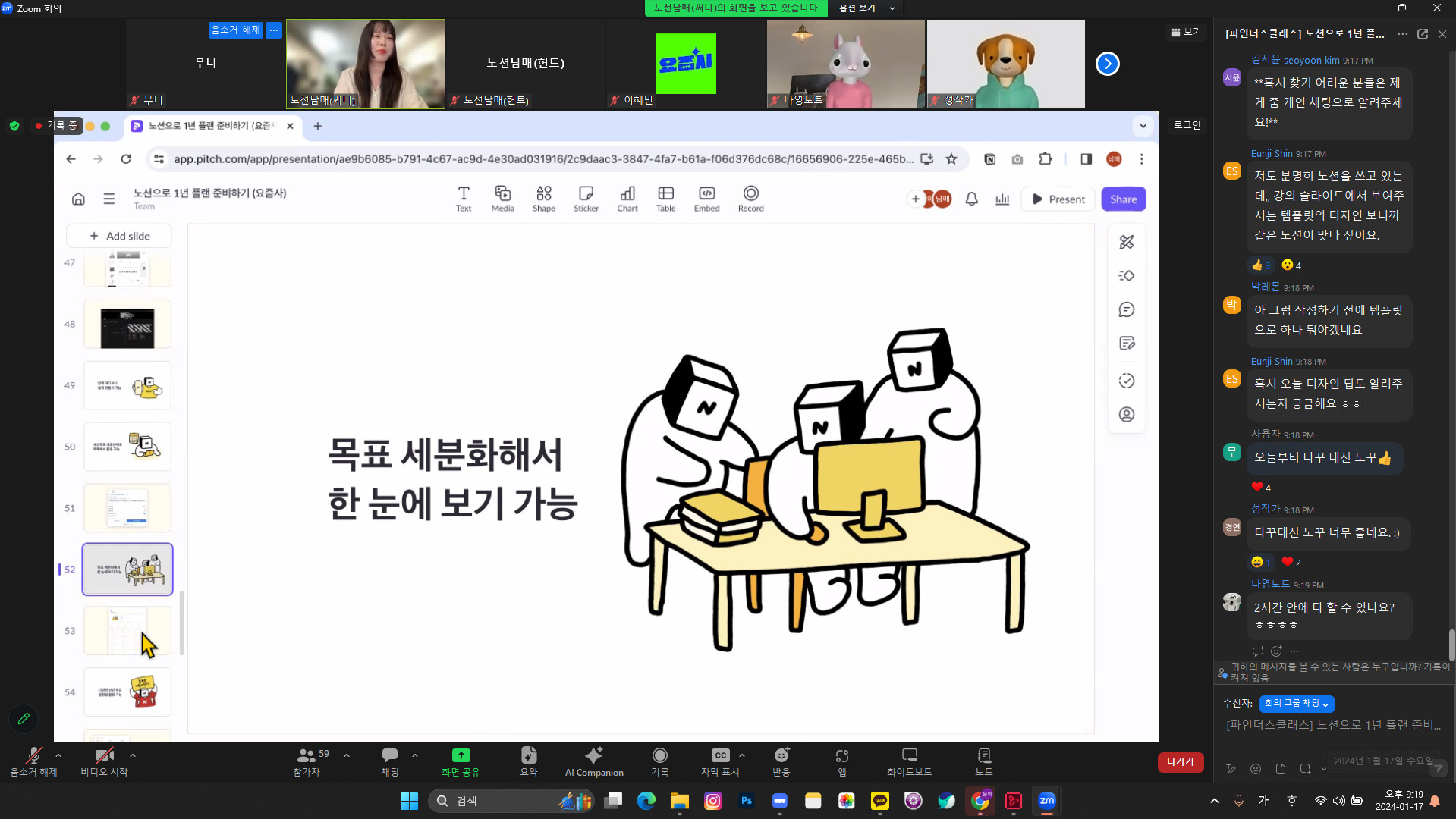Expand chat options arrow
The width and height of the screenshot is (1456, 819).
(415, 755)
